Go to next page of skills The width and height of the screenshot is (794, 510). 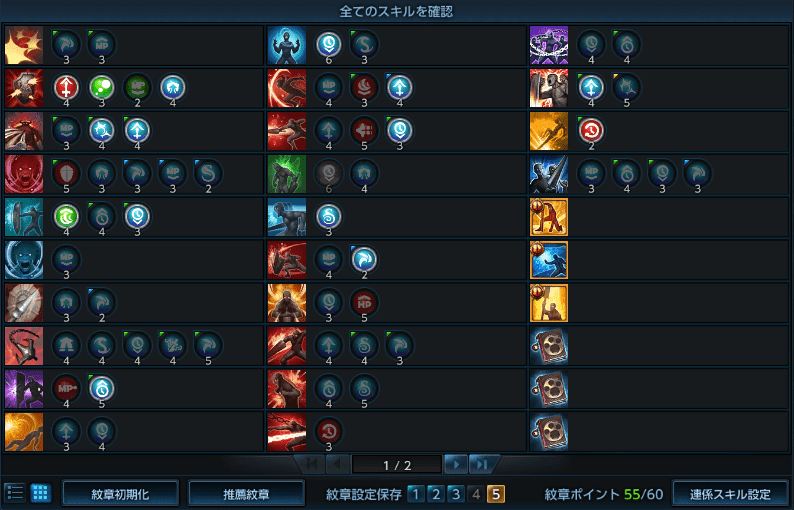(x=456, y=464)
